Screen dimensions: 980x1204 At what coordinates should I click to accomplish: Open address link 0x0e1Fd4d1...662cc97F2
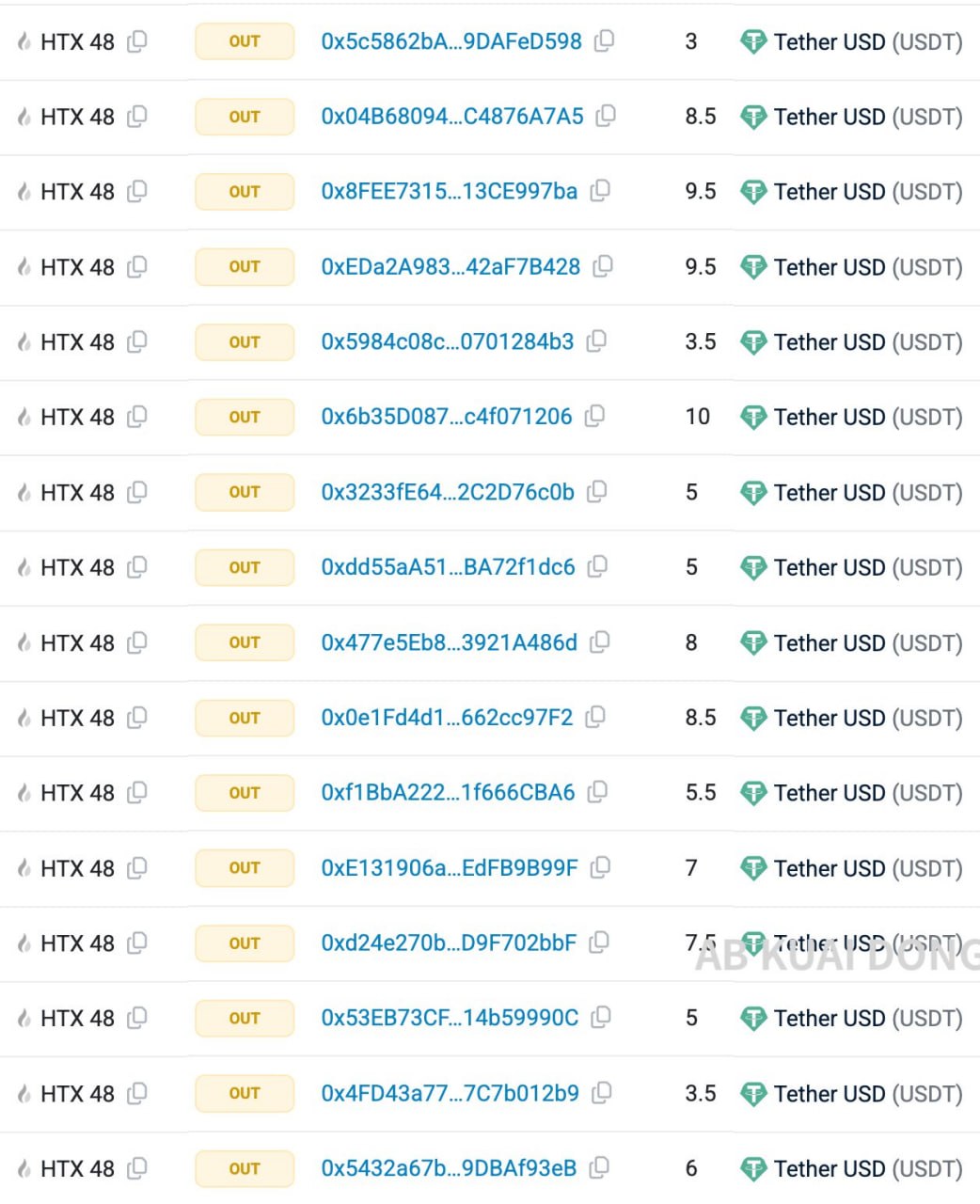pos(447,718)
